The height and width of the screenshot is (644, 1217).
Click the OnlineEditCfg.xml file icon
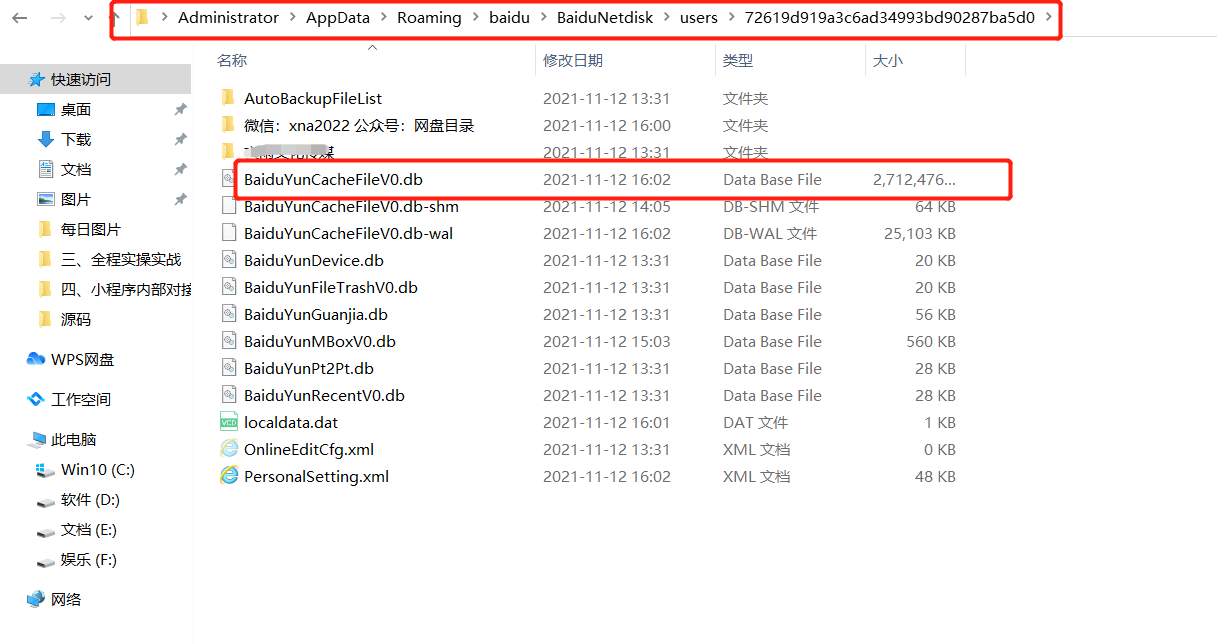228,449
